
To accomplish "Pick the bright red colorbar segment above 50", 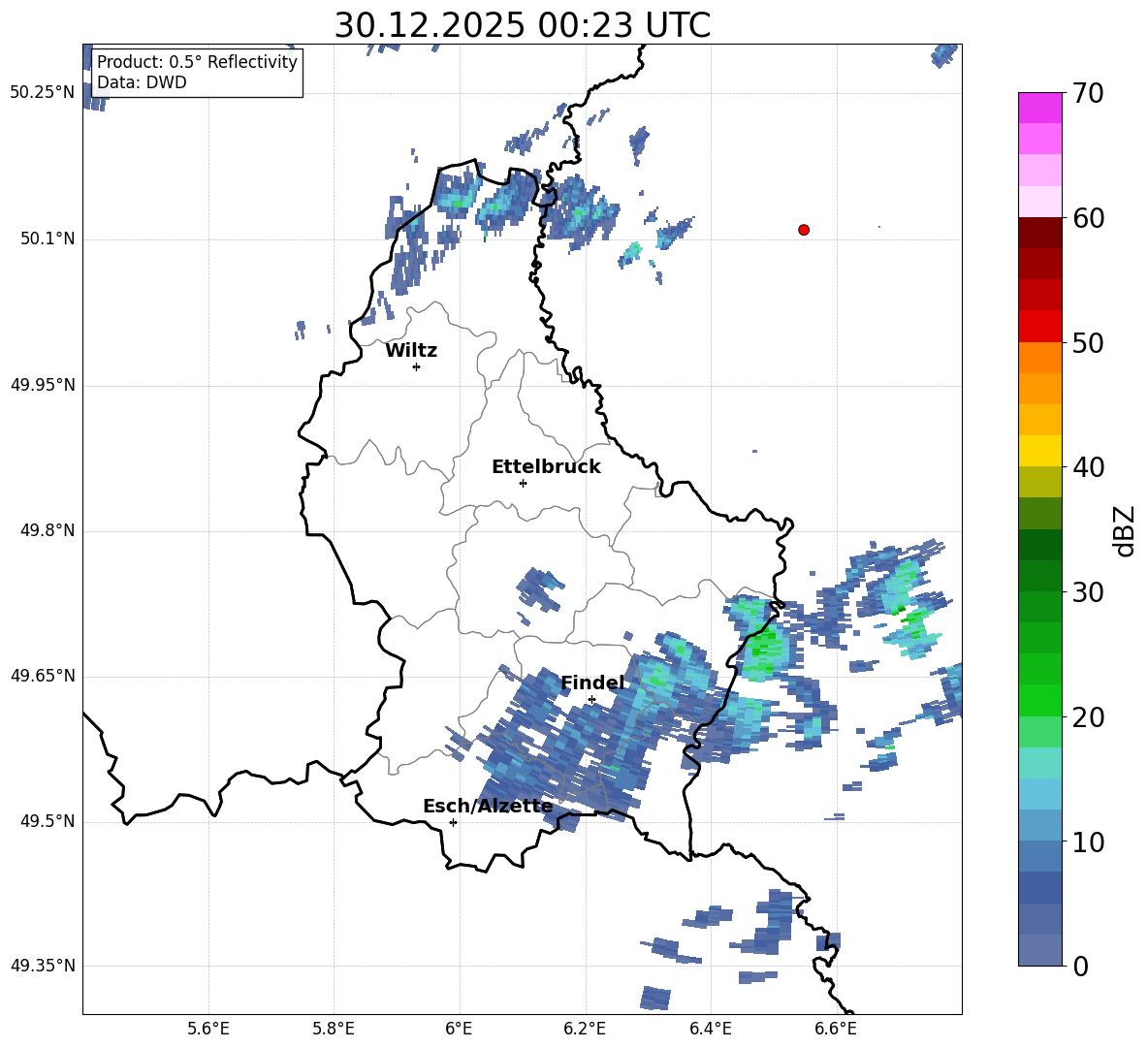I will pyautogui.click(x=1039, y=327).
